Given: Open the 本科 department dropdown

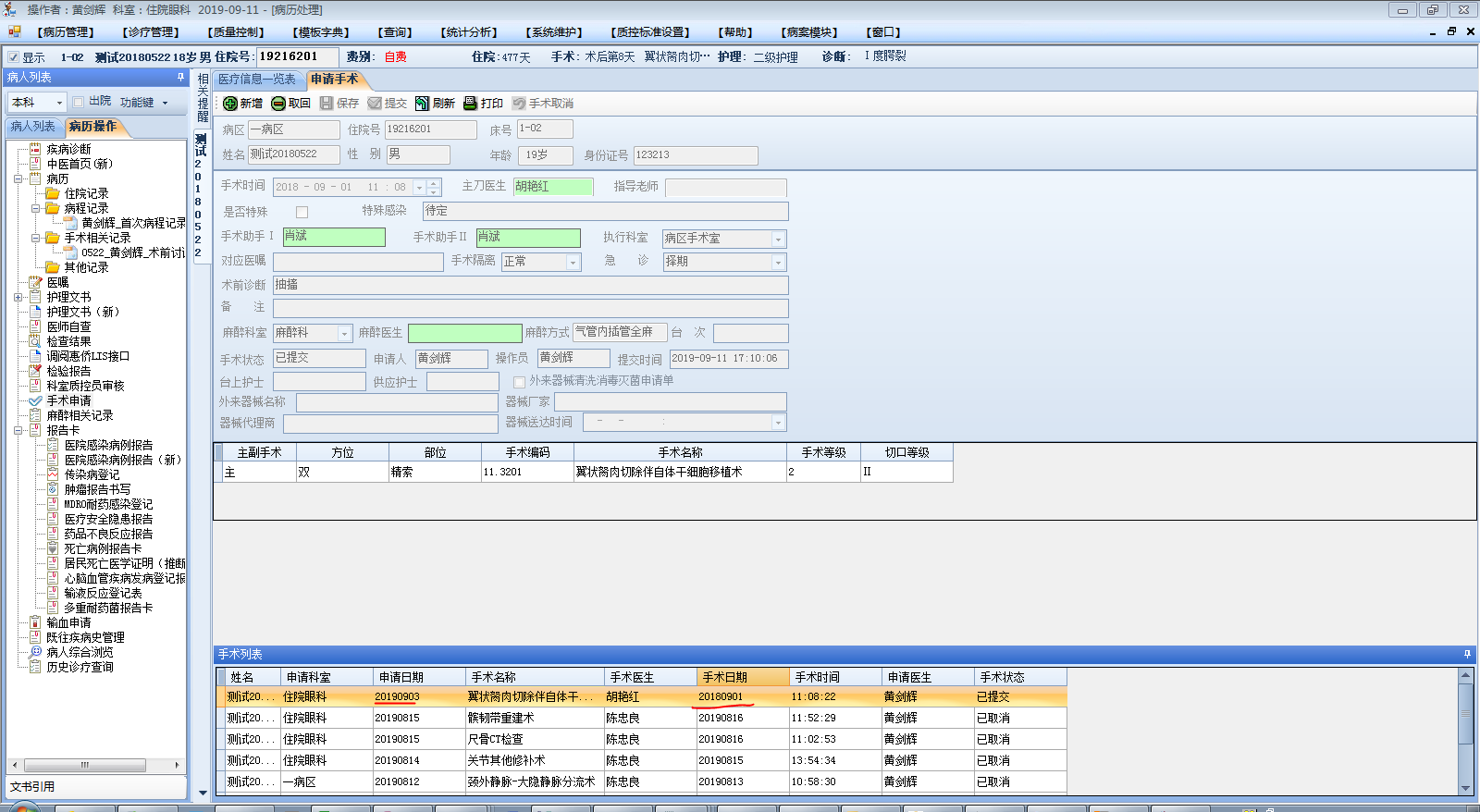Looking at the screenshot, I should click(60, 103).
